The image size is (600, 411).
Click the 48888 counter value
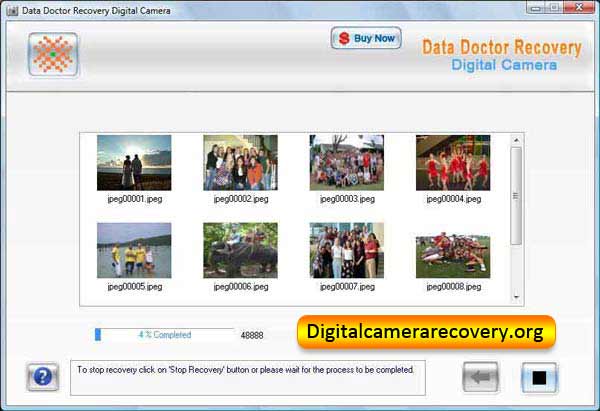(x=252, y=336)
